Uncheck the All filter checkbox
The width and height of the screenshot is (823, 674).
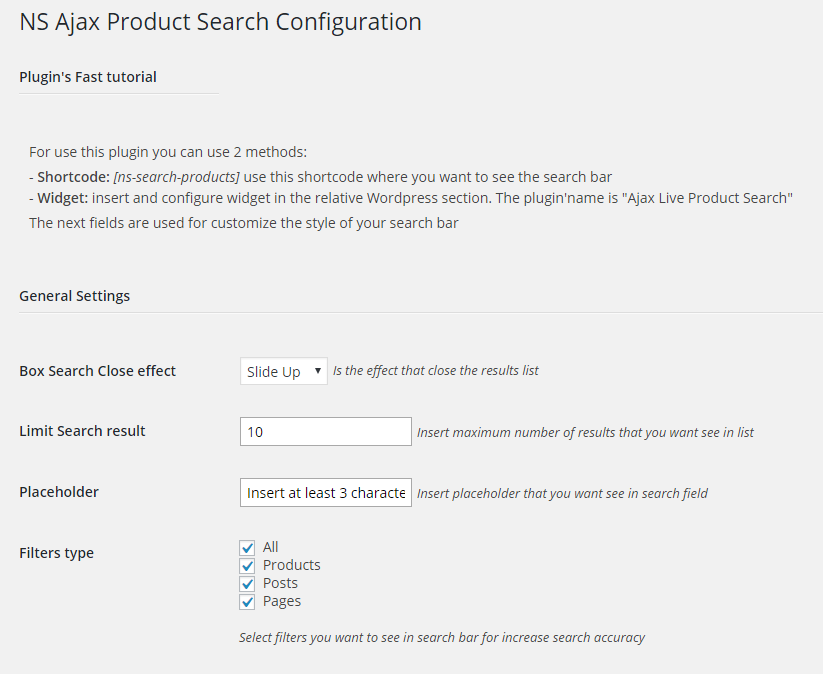pyautogui.click(x=247, y=547)
